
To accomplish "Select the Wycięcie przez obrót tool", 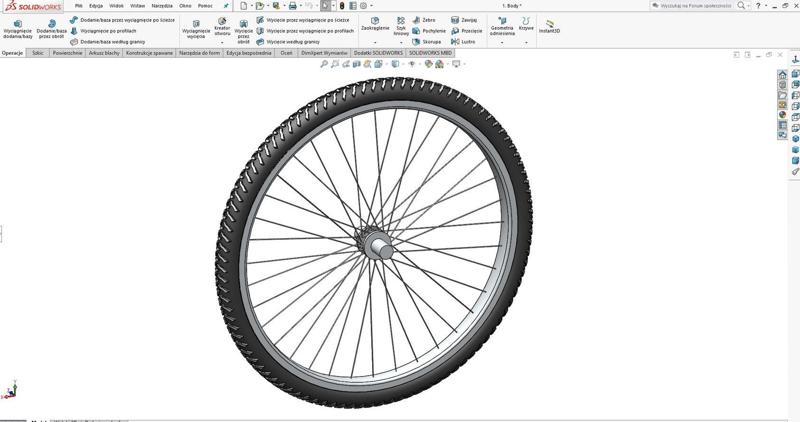I will [x=243, y=32].
